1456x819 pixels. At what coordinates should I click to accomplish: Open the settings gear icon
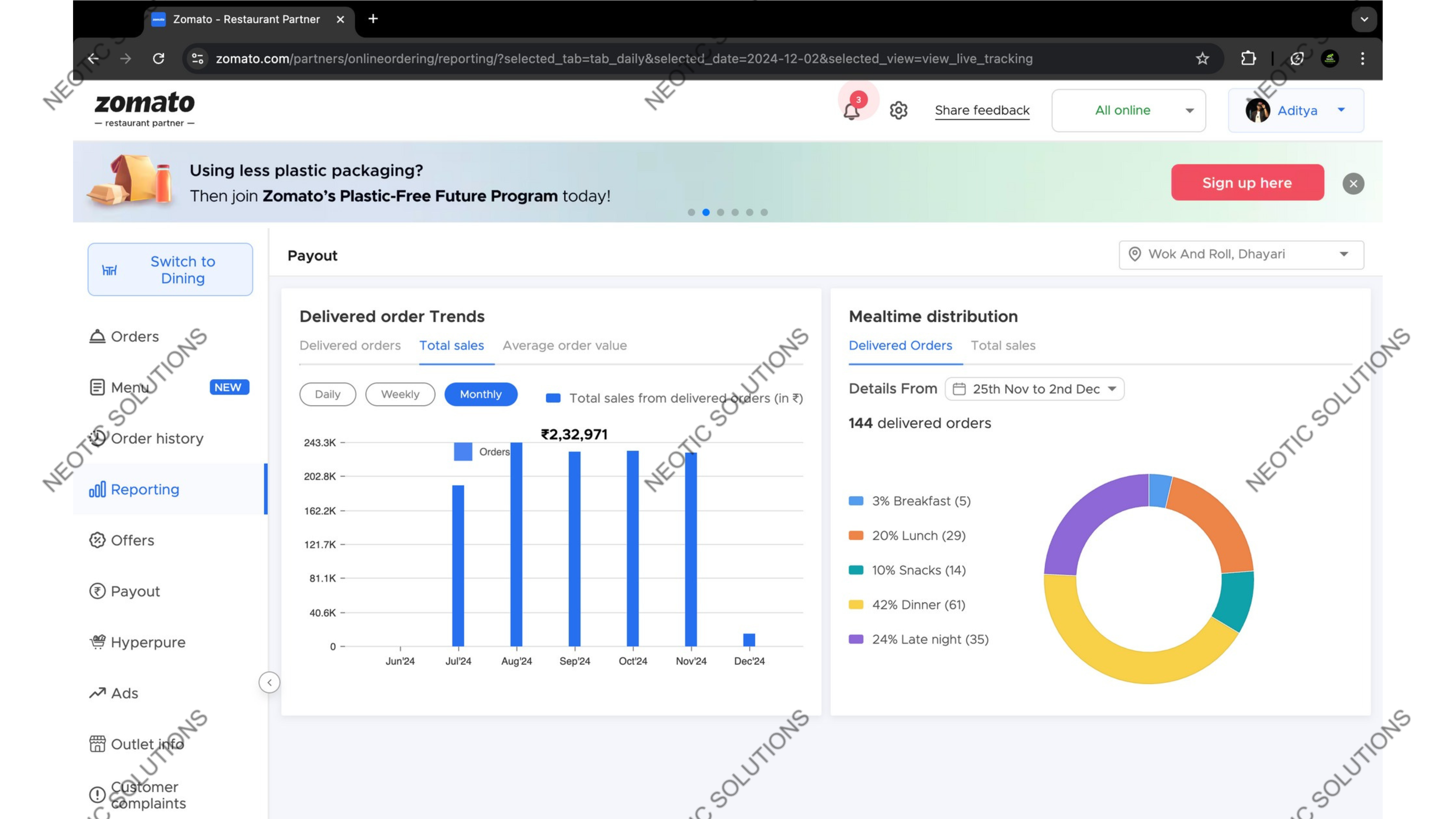click(898, 110)
